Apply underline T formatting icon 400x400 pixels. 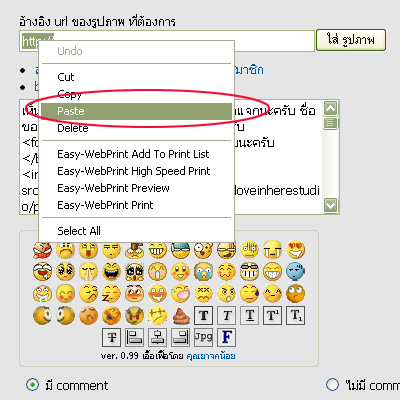tap(250, 315)
